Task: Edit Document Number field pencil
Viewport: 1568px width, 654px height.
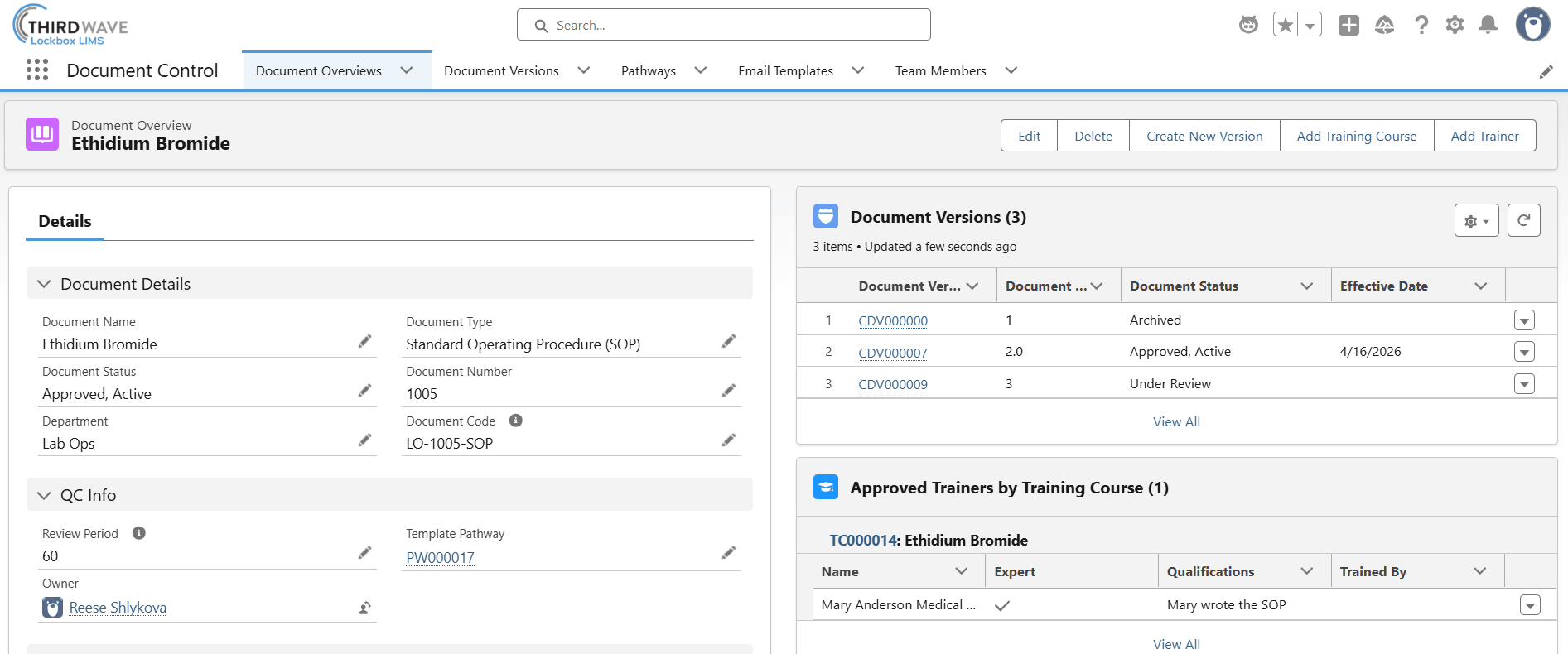Action: click(x=729, y=391)
